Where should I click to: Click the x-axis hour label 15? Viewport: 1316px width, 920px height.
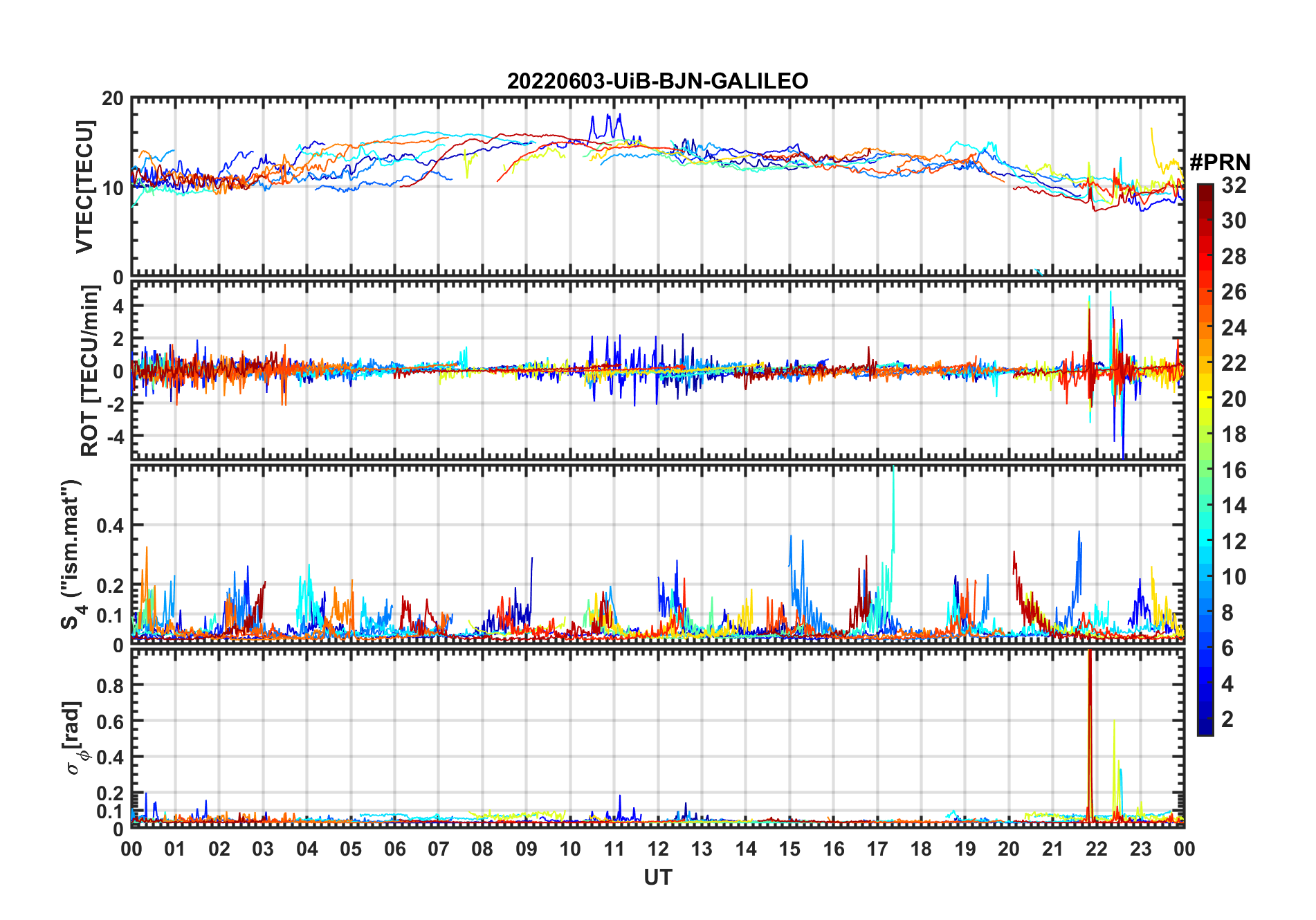pos(789,849)
